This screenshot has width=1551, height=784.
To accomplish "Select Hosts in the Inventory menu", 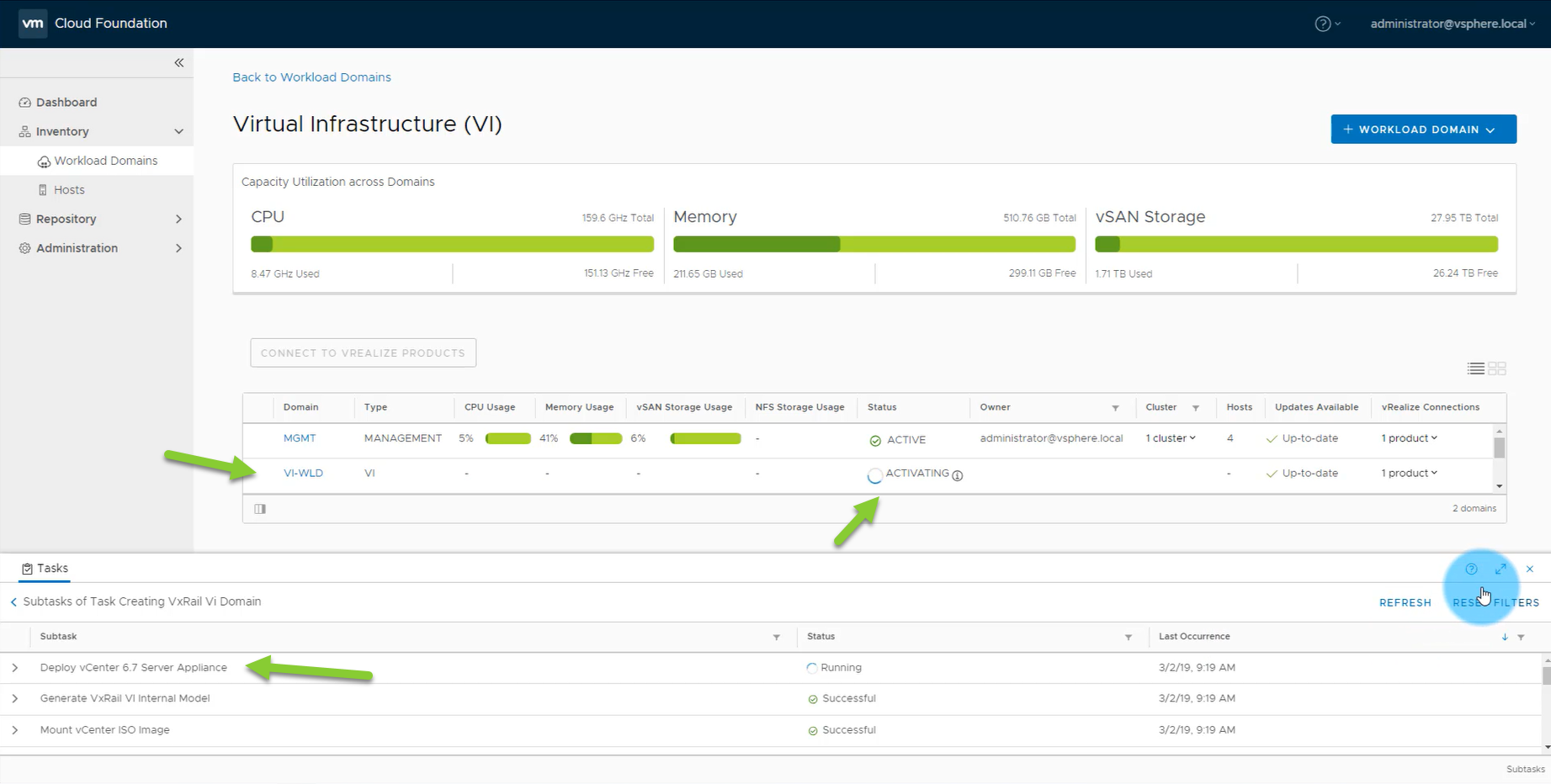I will (69, 190).
